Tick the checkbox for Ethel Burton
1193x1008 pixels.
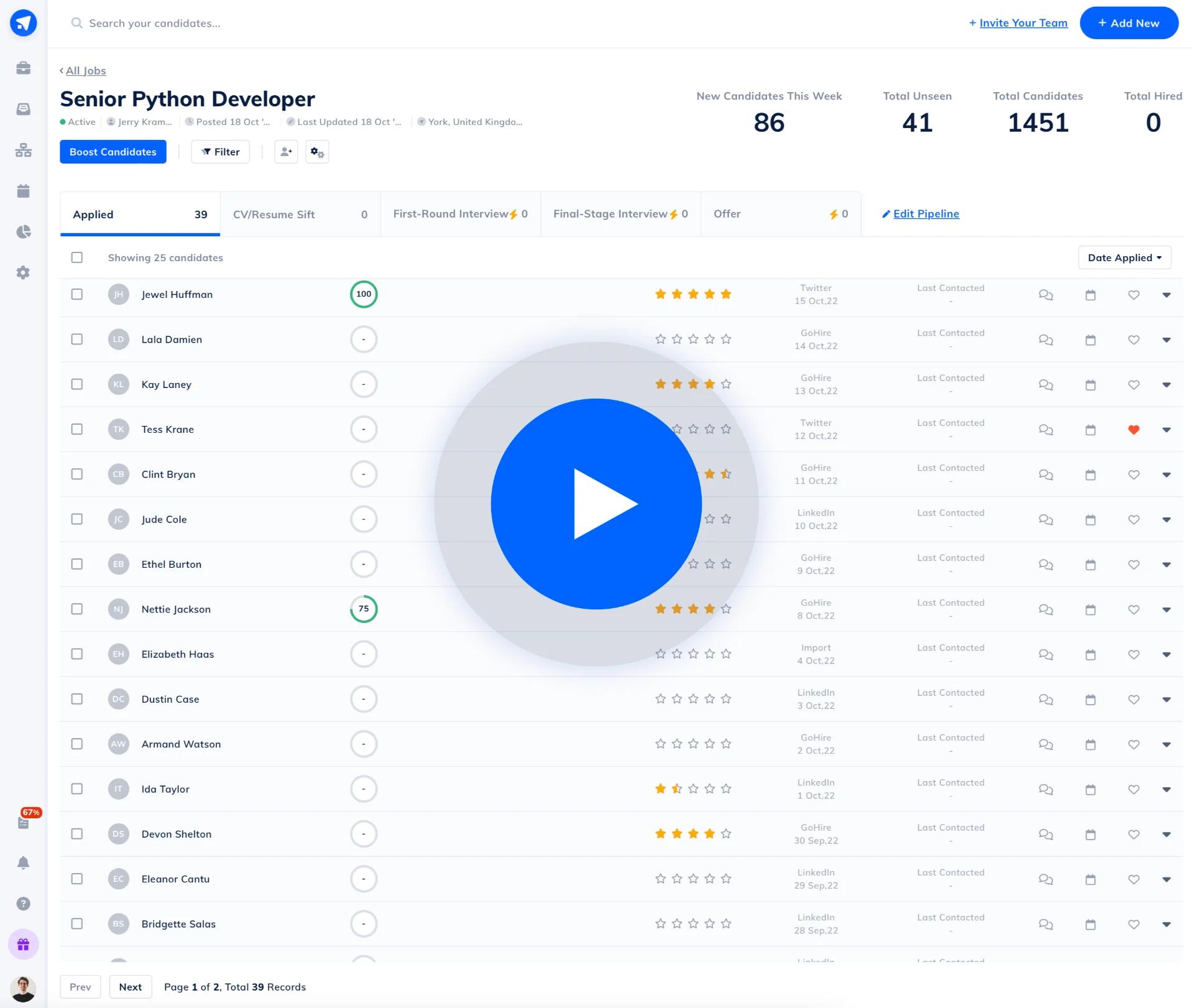pos(77,564)
